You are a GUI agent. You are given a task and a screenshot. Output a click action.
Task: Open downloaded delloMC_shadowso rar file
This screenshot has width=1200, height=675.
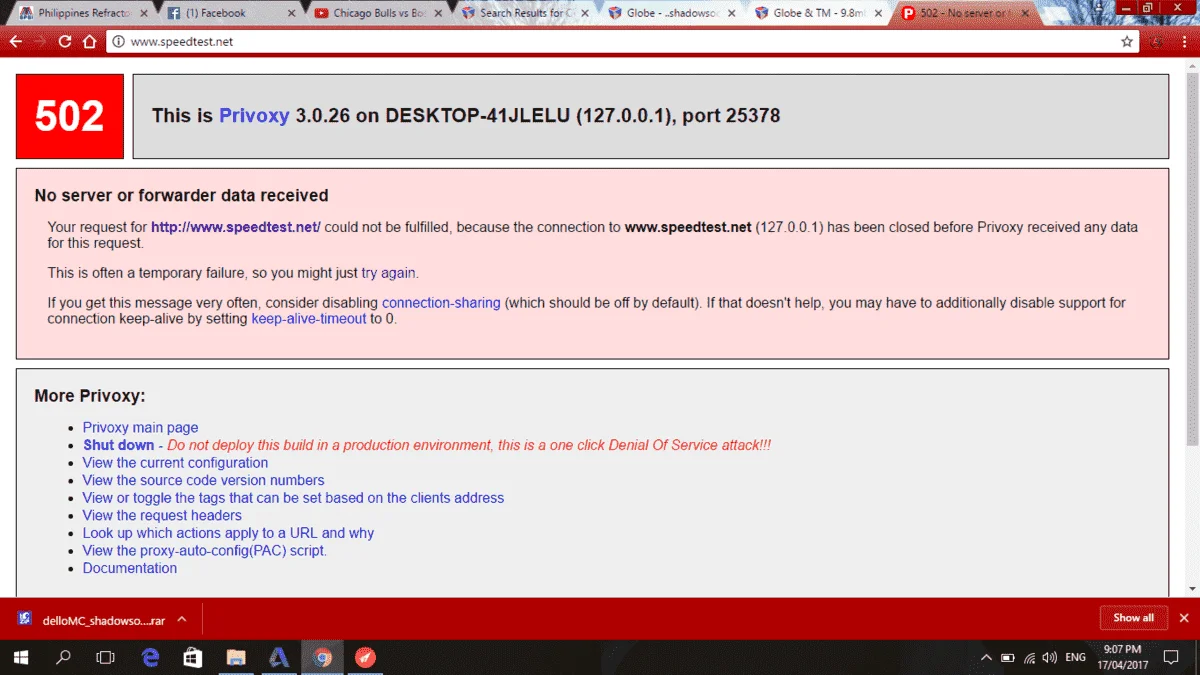coord(90,619)
